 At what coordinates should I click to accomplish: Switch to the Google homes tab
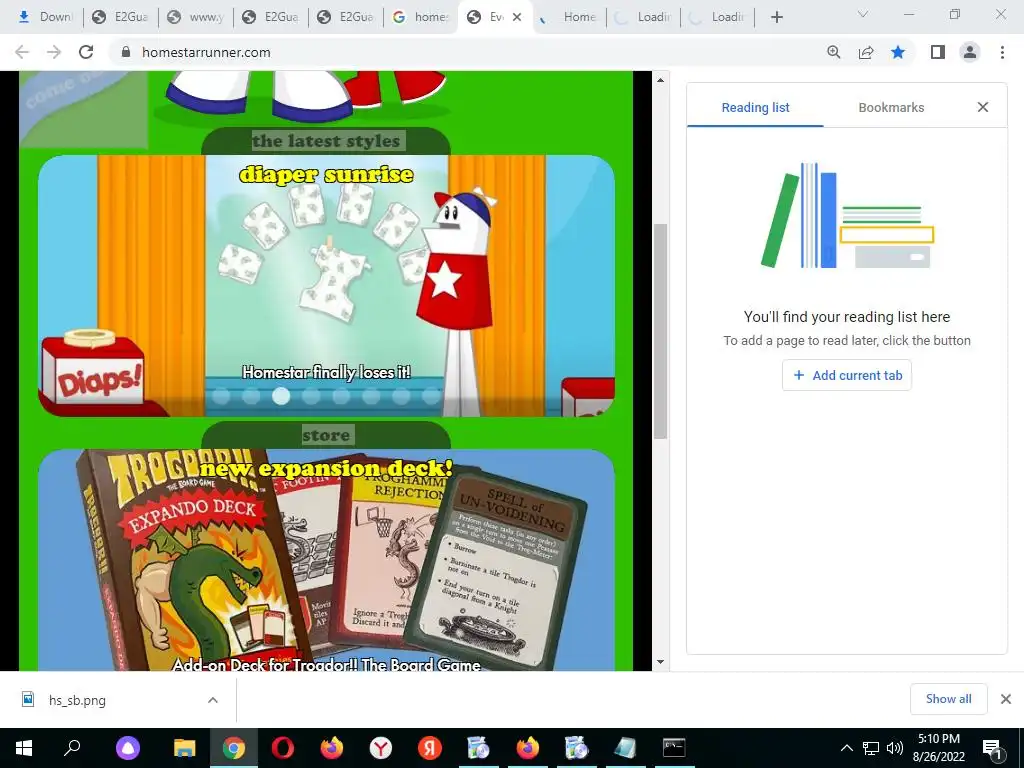(421, 17)
